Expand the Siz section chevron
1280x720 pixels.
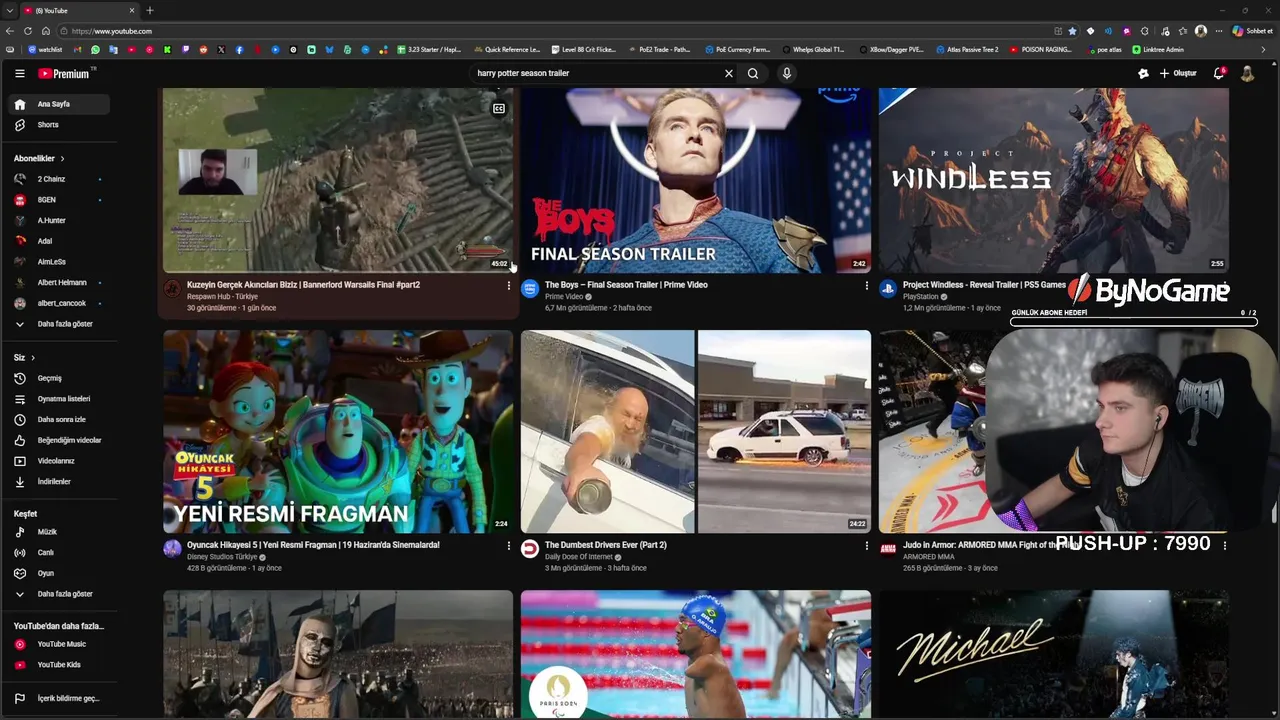pos(33,357)
